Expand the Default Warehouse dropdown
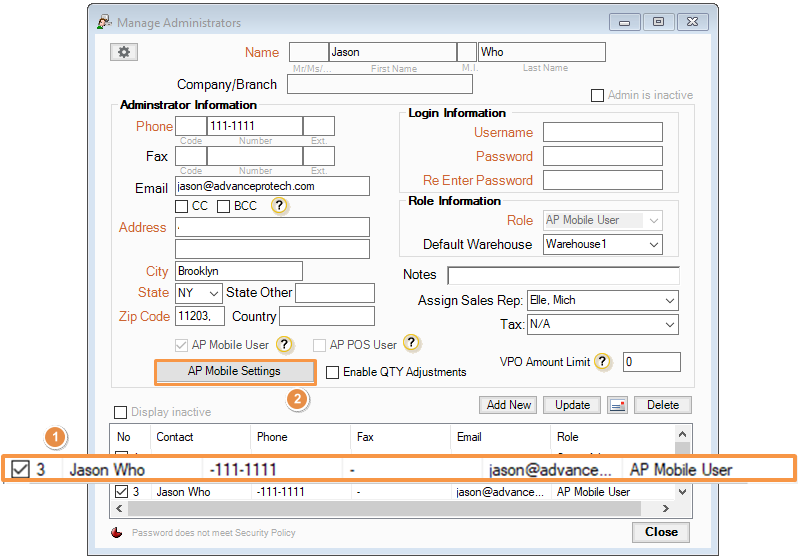799x560 pixels. pyautogui.click(x=653, y=244)
